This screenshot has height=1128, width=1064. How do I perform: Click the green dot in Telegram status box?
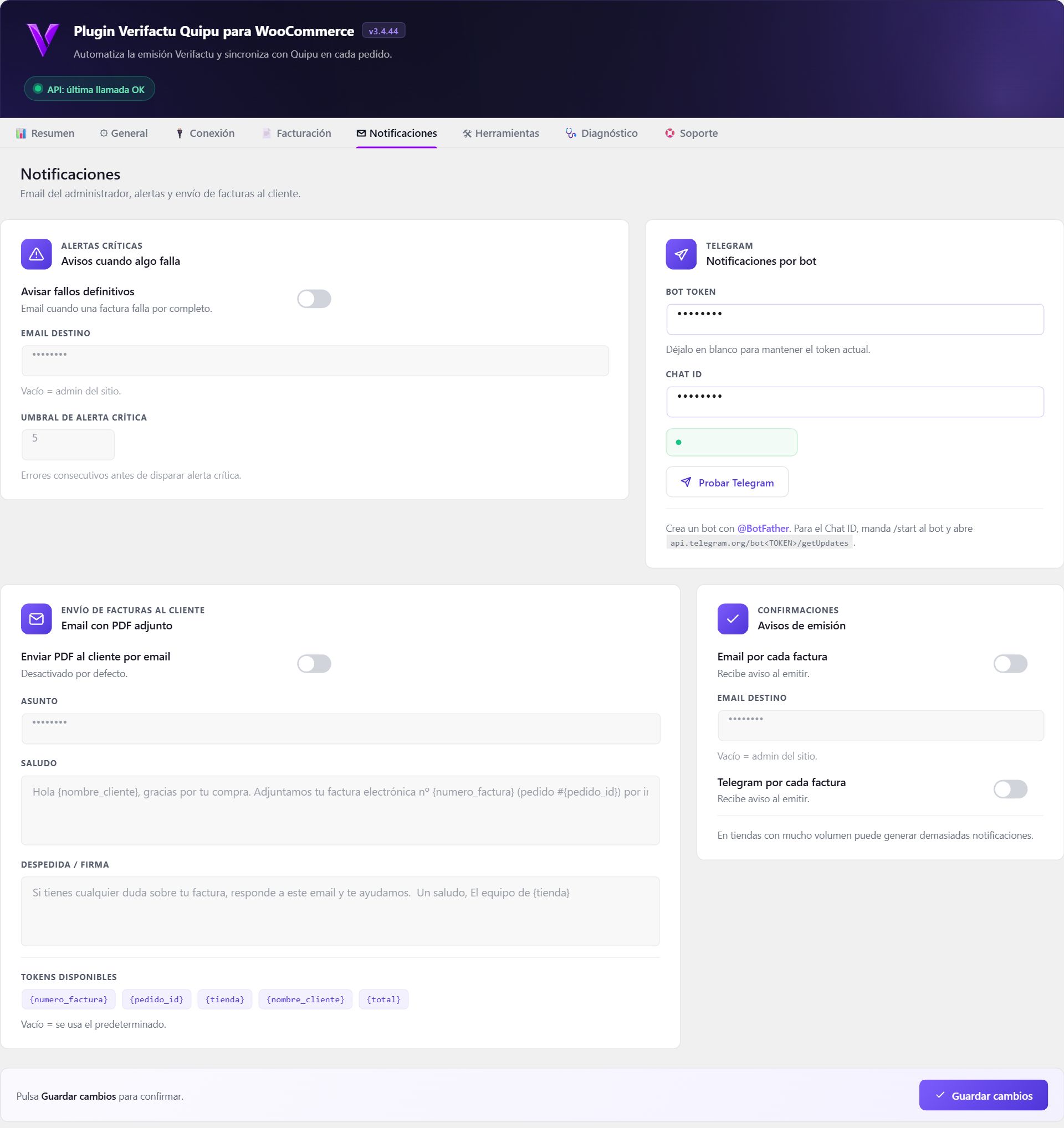(x=678, y=442)
